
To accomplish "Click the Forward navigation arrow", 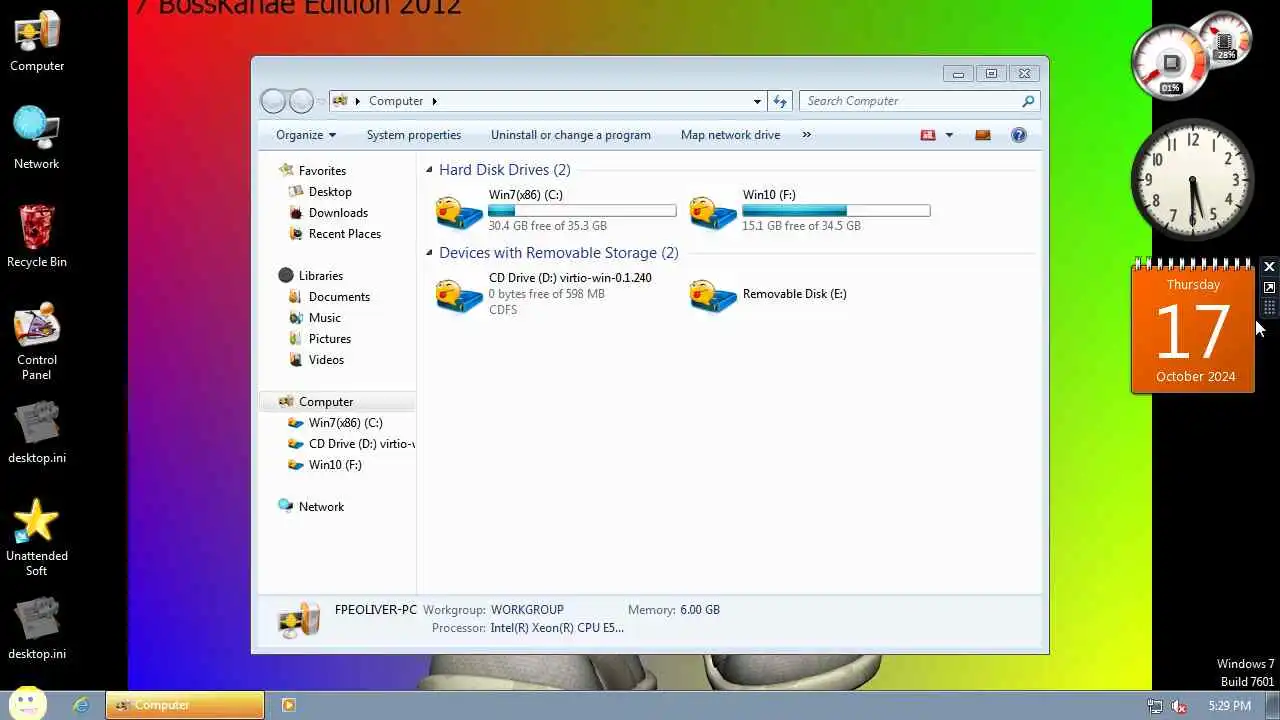I will 301,101.
